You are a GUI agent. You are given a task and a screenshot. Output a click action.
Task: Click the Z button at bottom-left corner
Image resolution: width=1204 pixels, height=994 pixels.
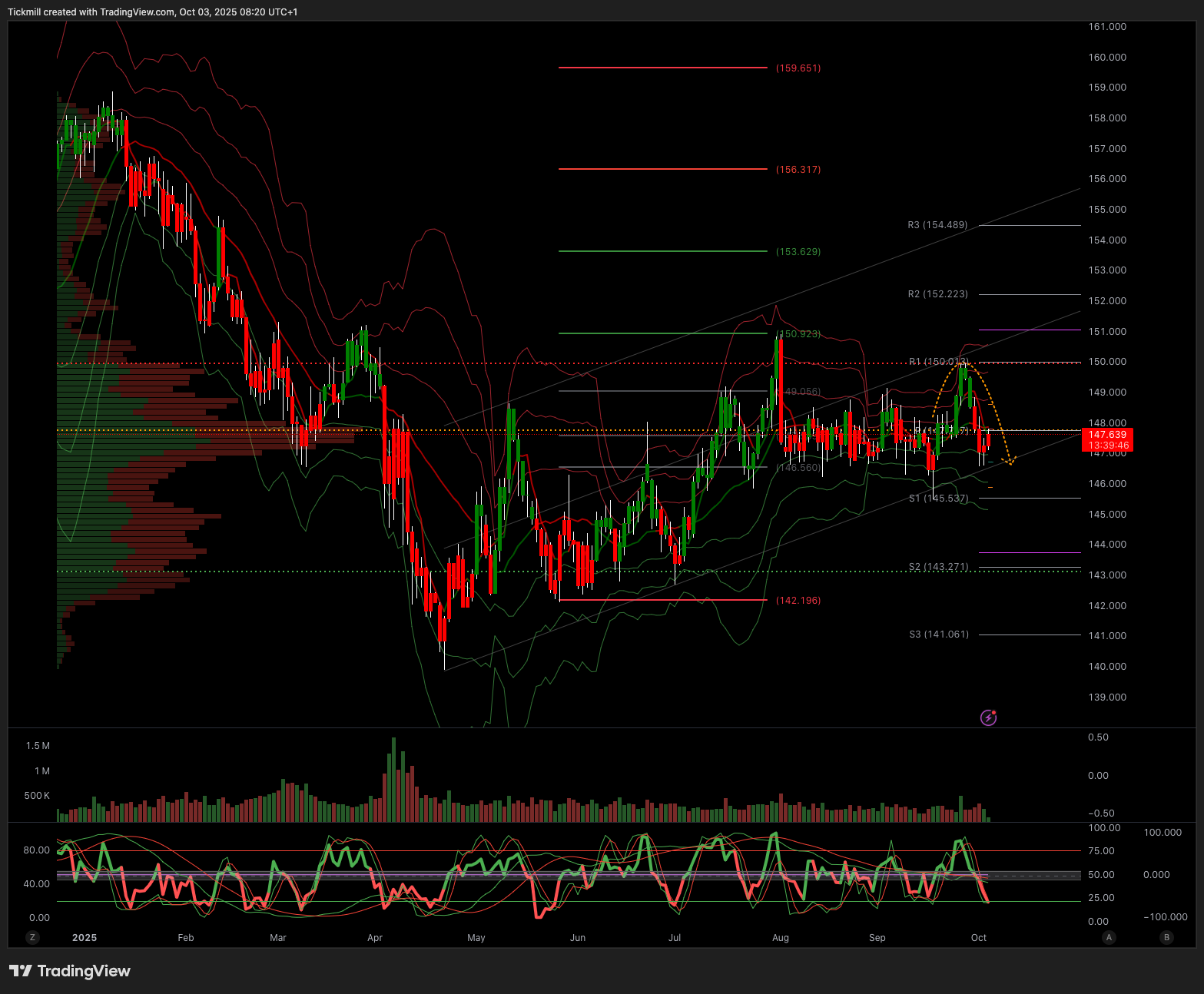pyautogui.click(x=32, y=937)
